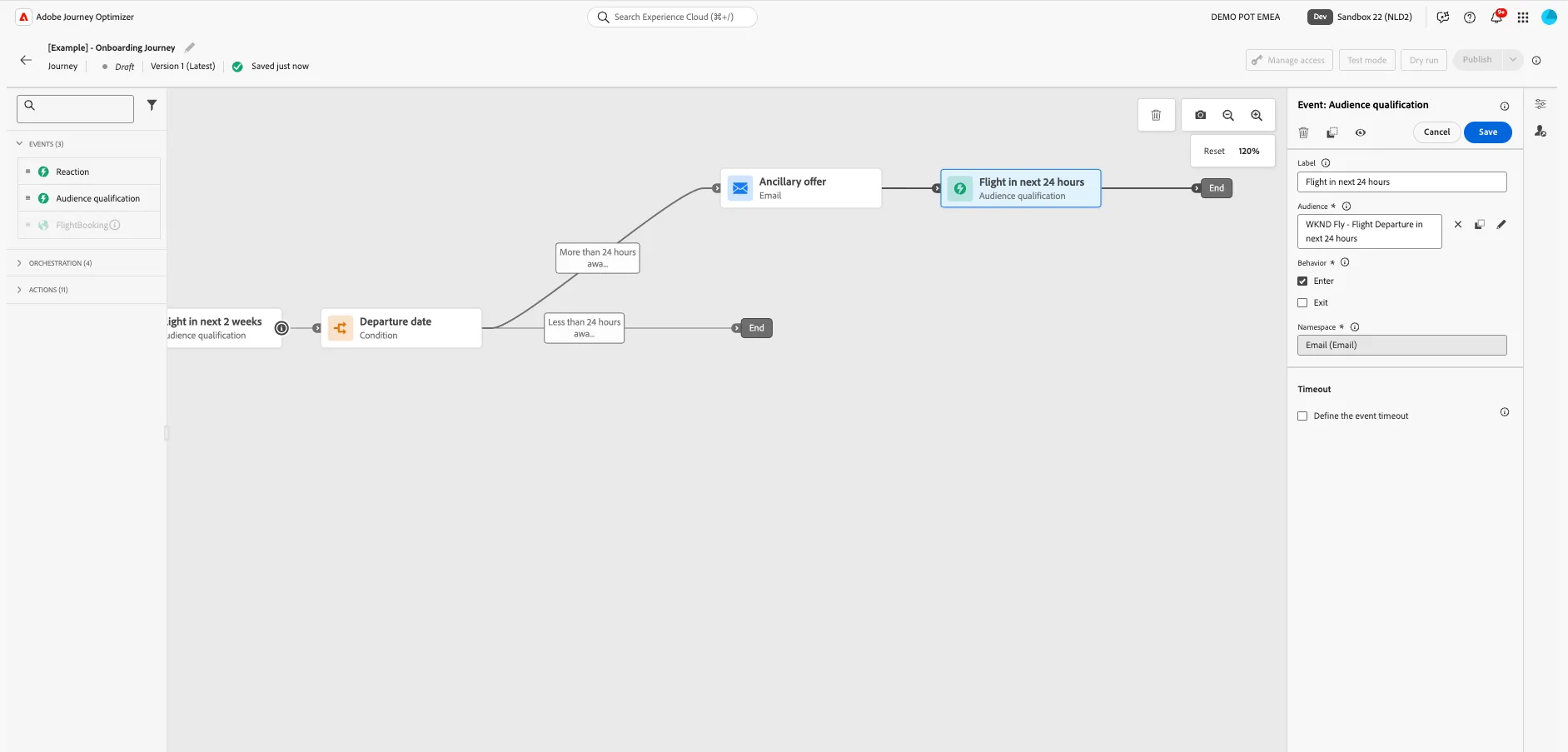Image resolution: width=1568 pixels, height=752 pixels.
Task: Check the Exit behavior checkbox
Action: click(1302, 303)
